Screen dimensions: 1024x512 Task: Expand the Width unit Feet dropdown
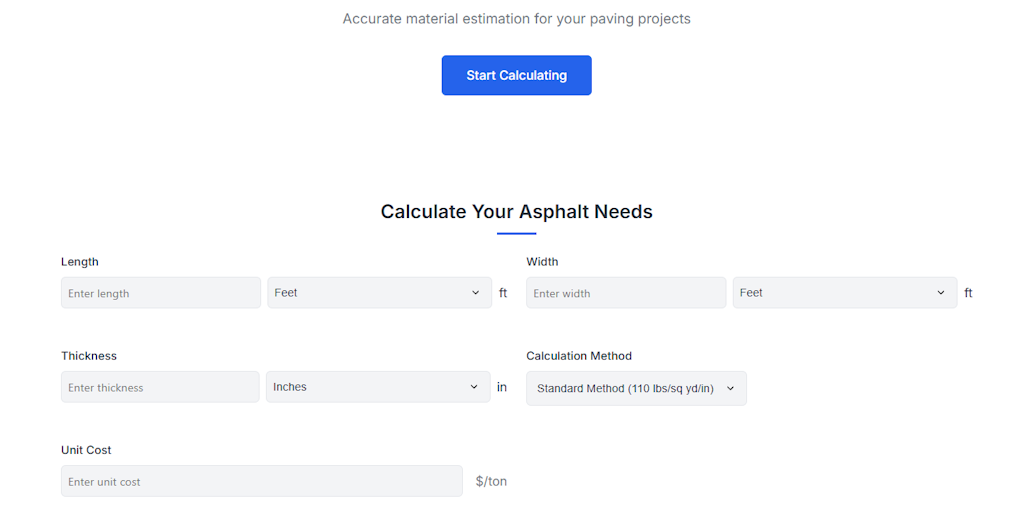click(844, 293)
